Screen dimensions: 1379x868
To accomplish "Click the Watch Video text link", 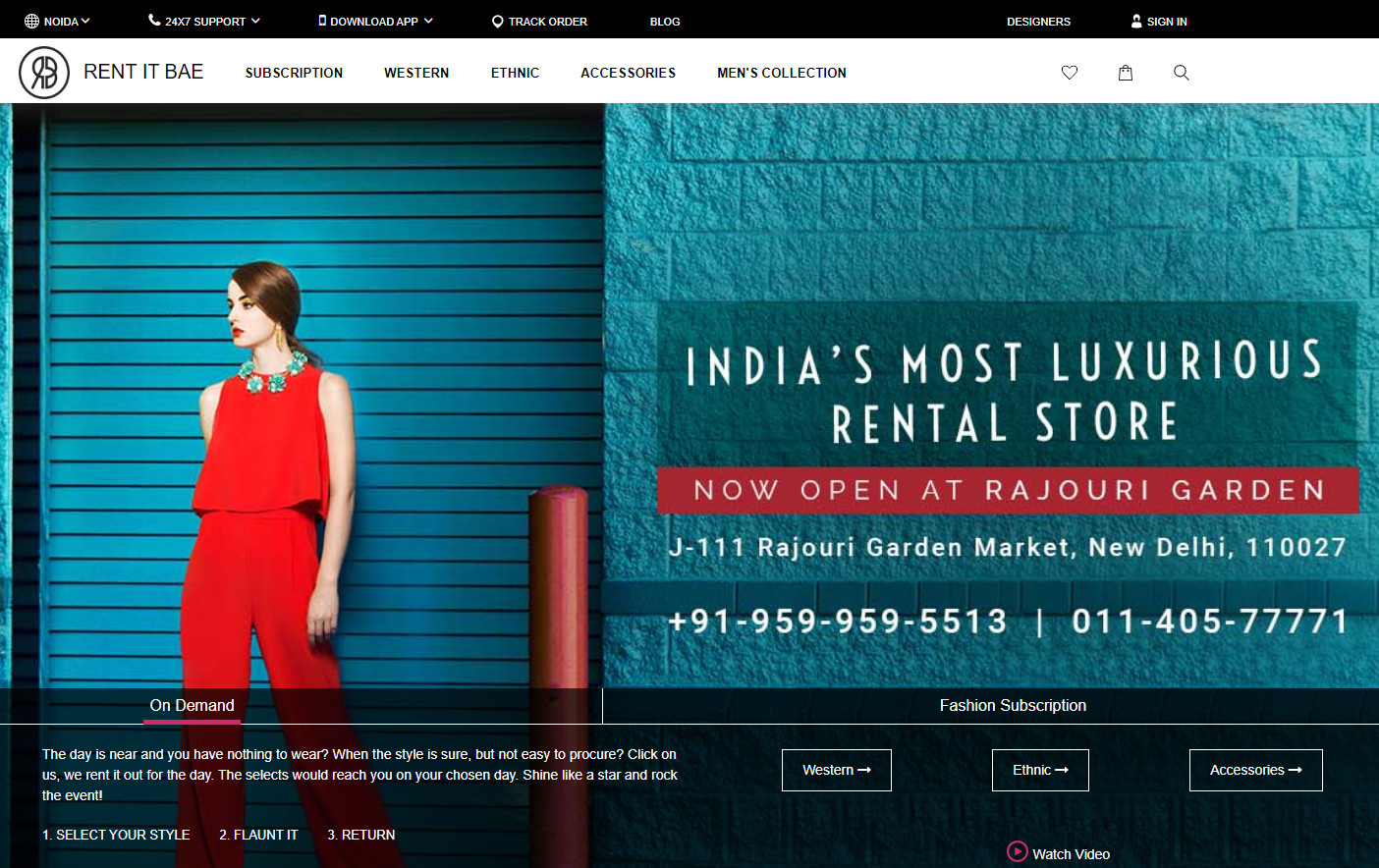I will pyautogui.click(x=1071, y=854).
